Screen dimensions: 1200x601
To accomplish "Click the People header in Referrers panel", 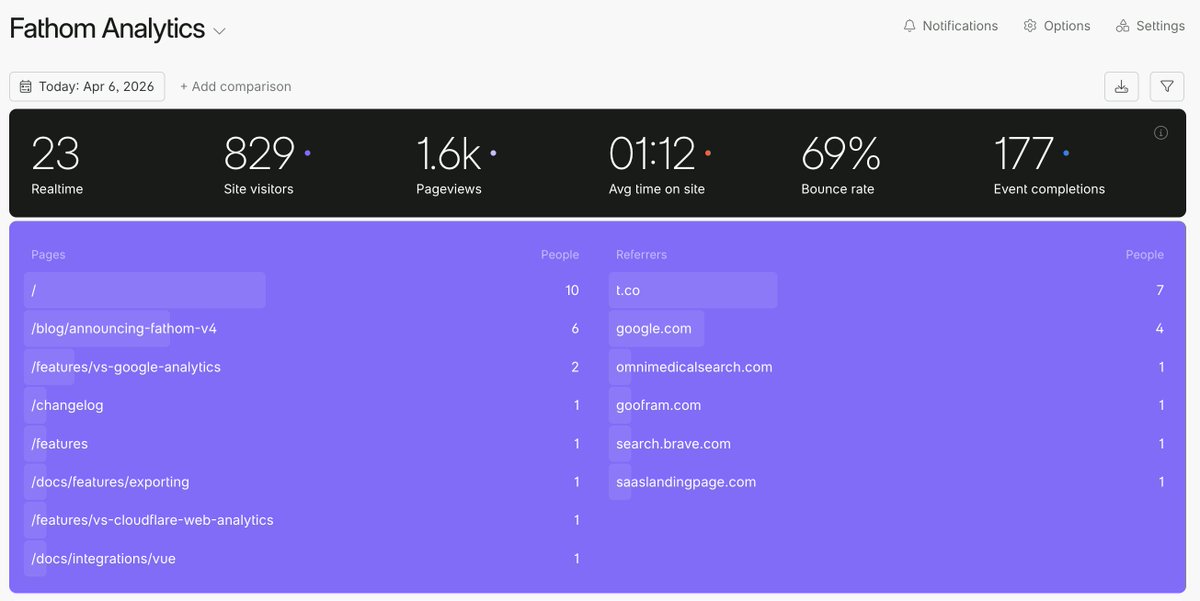I will 1145,255.
